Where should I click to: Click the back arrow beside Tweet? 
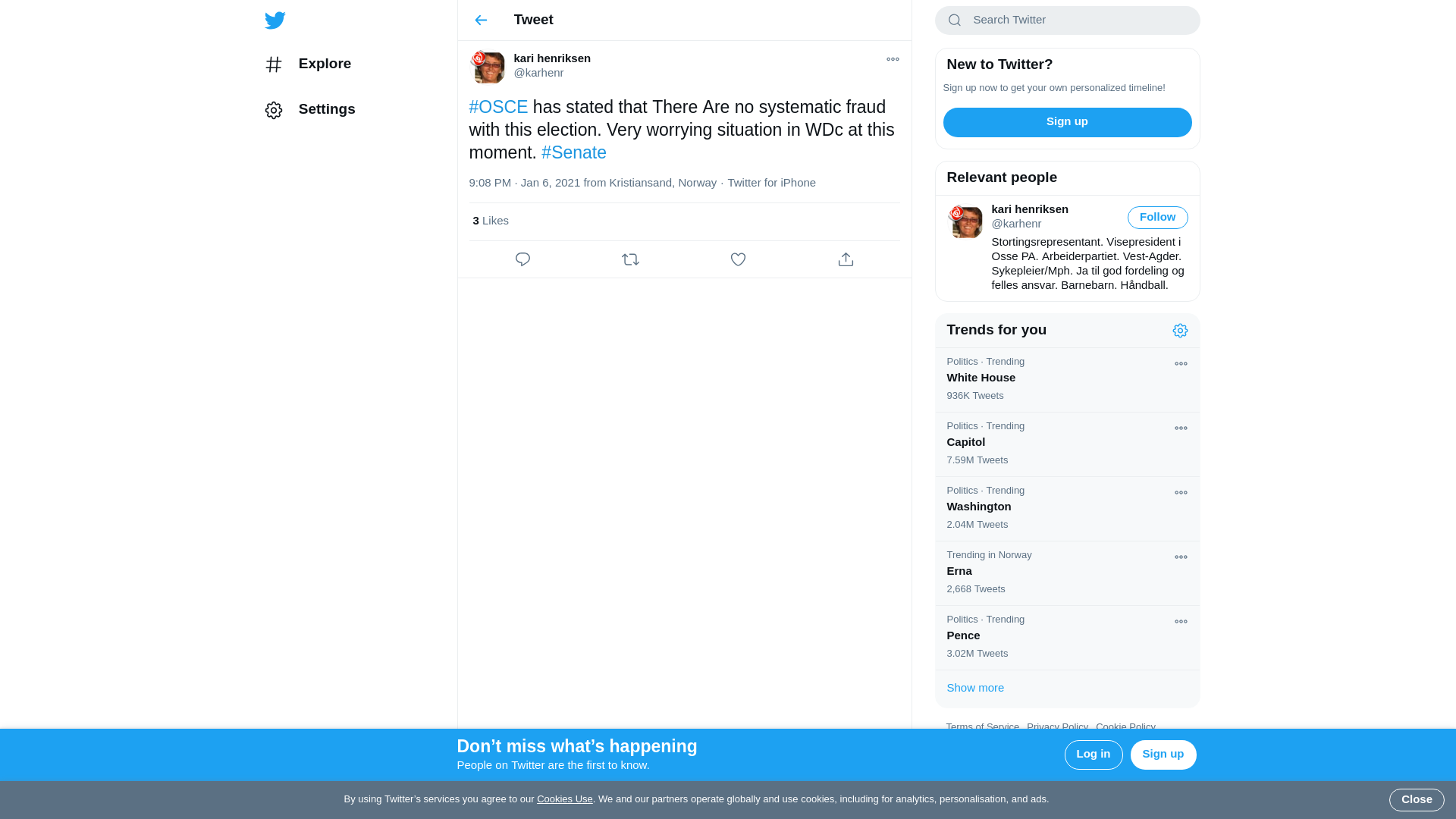coord(481,20)
